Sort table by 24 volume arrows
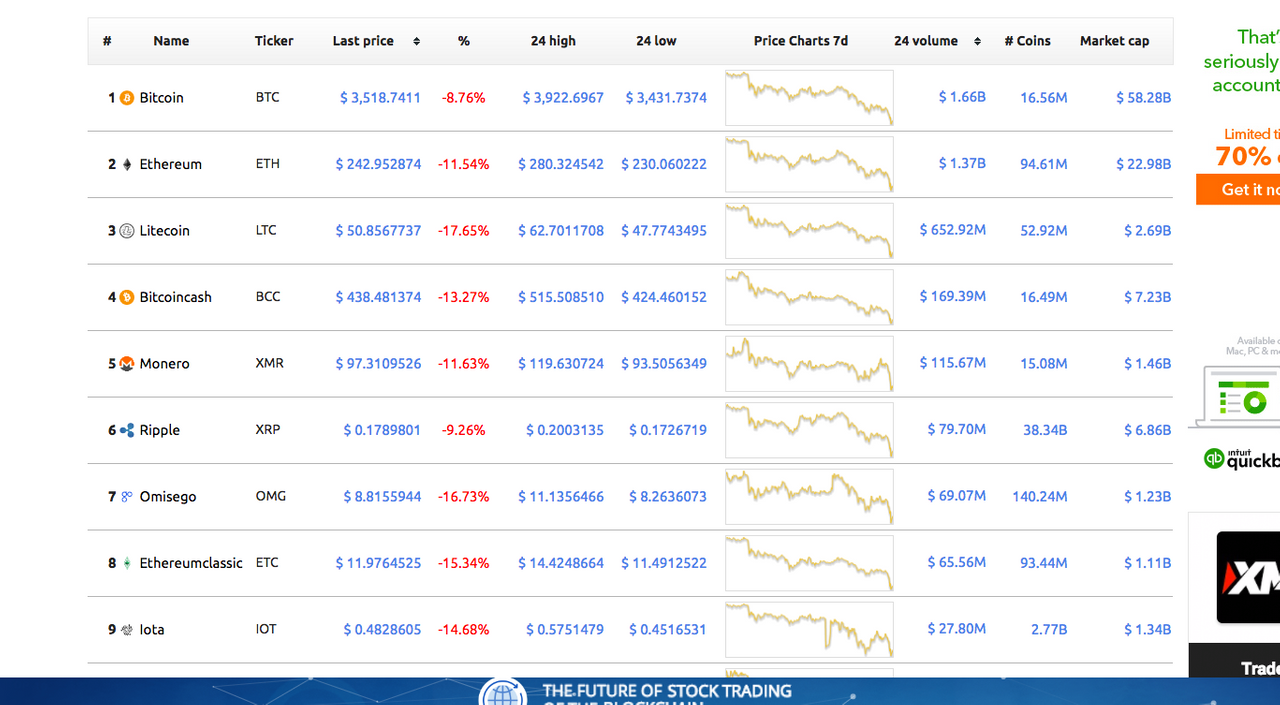Viewport: 1280px width, 705px height. coord(977,41)
